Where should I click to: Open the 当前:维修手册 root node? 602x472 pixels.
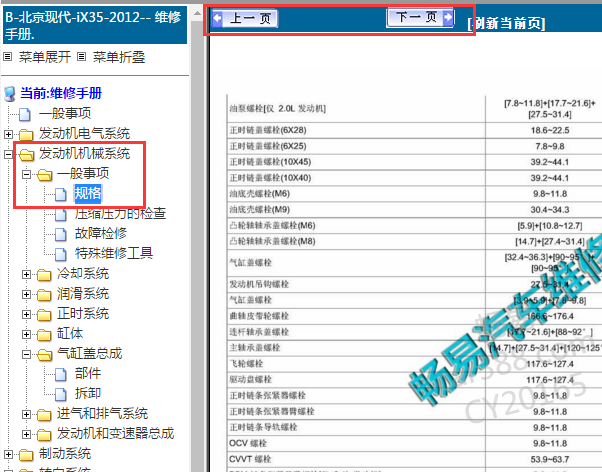click(61, 93)
